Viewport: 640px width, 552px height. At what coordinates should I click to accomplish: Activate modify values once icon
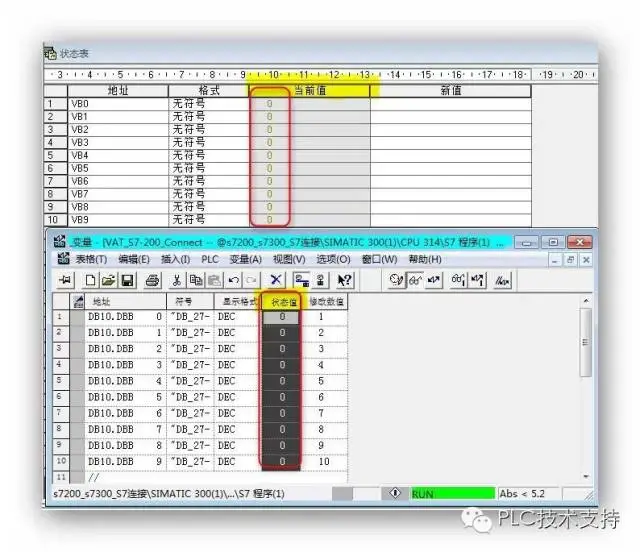click(x=477, y=280)
